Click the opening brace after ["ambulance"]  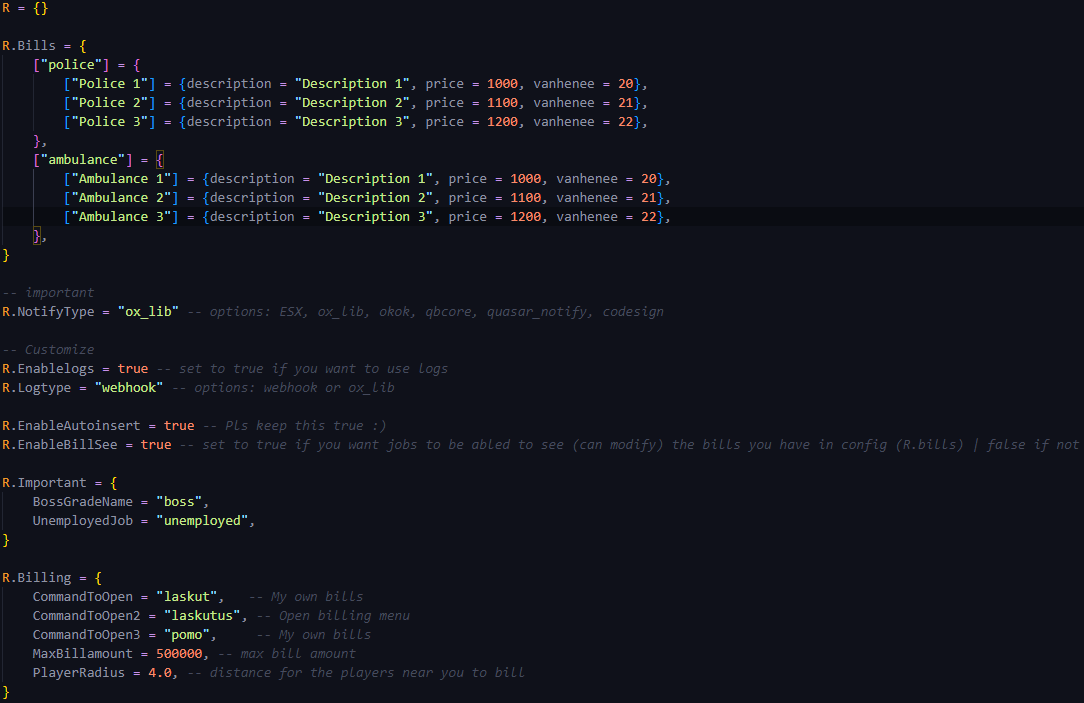click(160, 160)
